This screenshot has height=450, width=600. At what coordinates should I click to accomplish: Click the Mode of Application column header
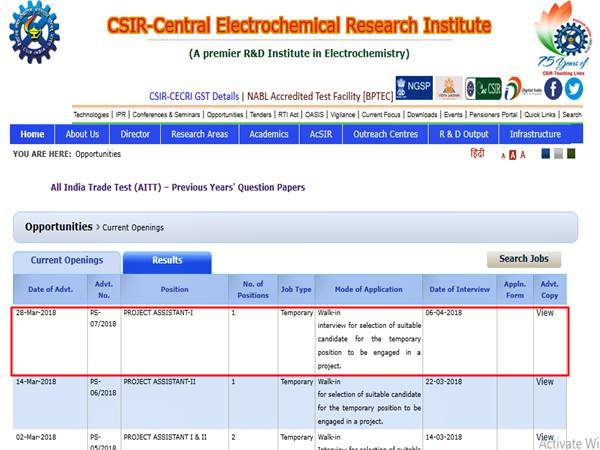pos(368,290)
